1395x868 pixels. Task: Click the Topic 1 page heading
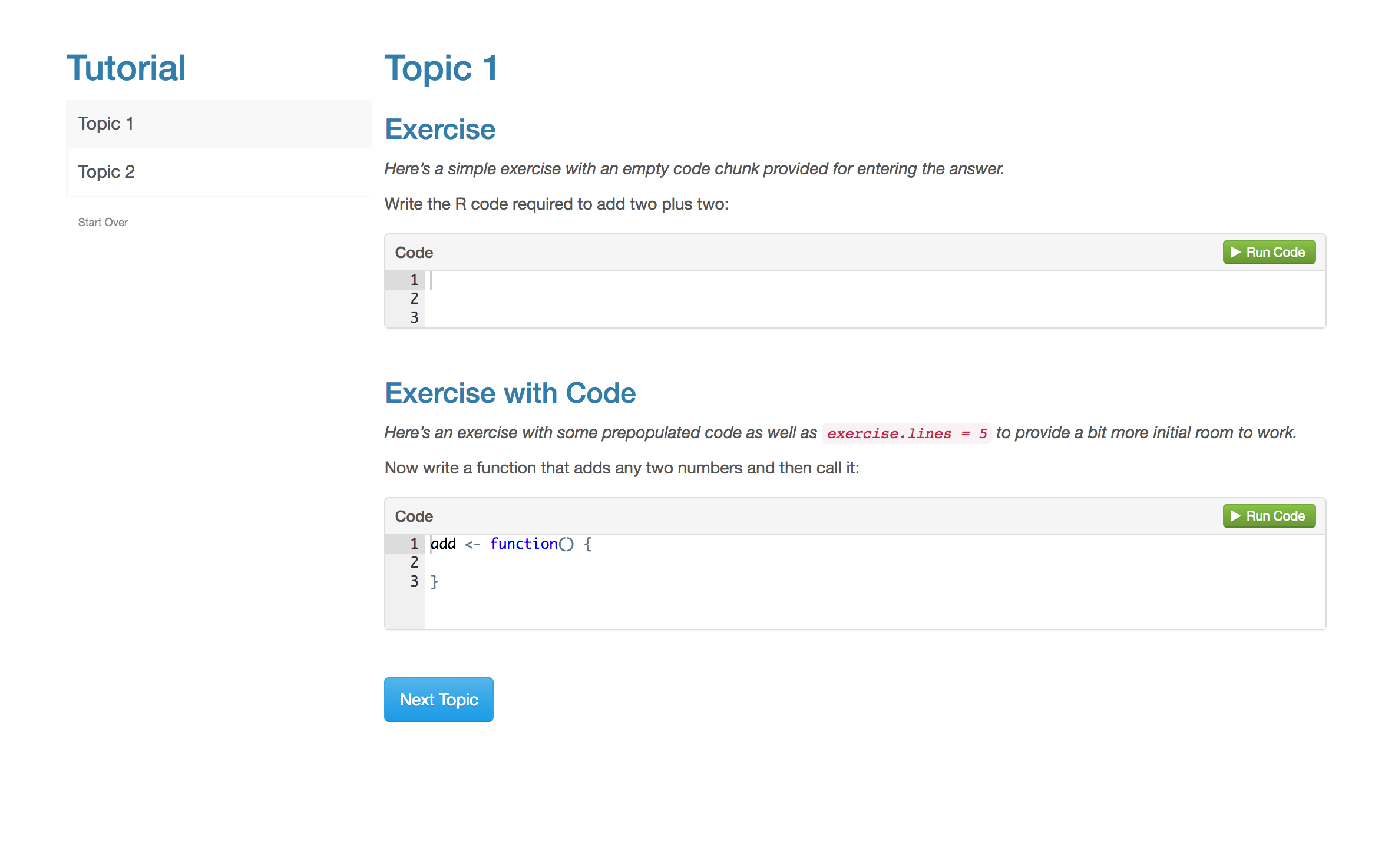click(x=441, y=69)
